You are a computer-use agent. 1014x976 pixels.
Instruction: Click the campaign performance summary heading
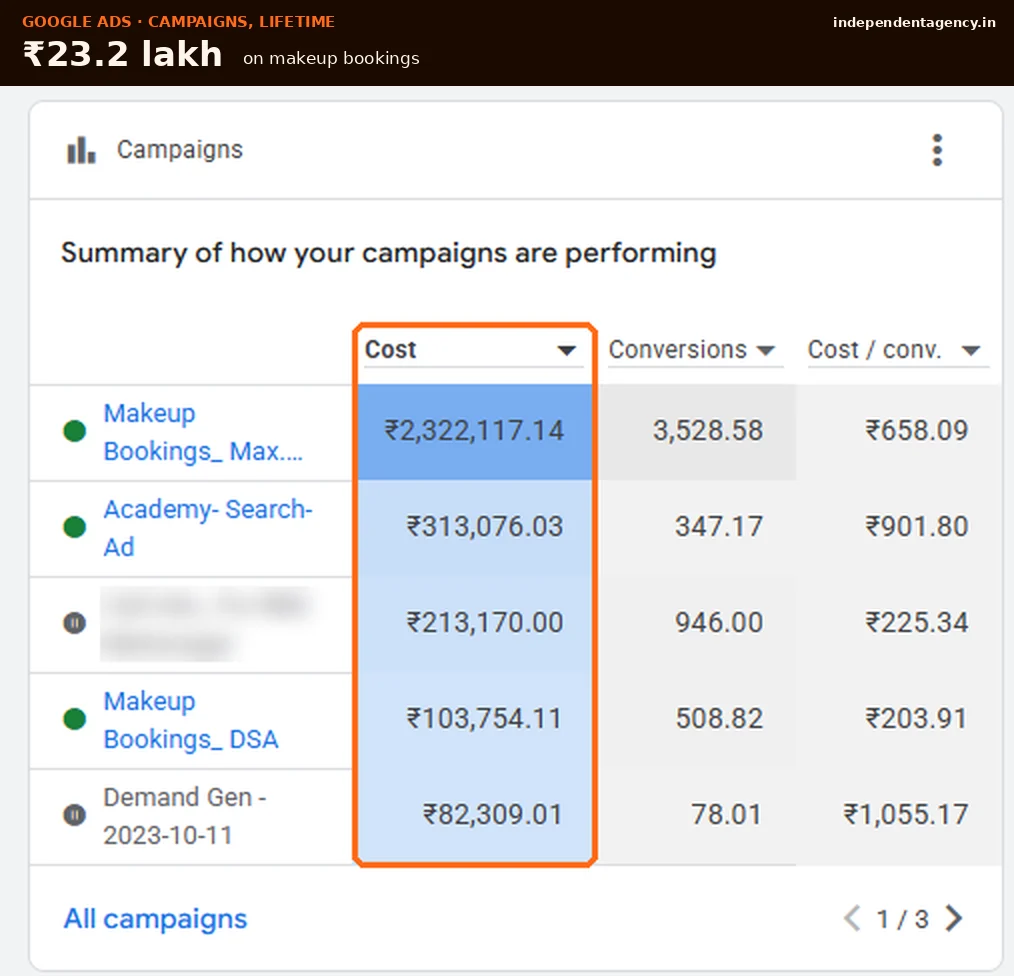[389, 253]
